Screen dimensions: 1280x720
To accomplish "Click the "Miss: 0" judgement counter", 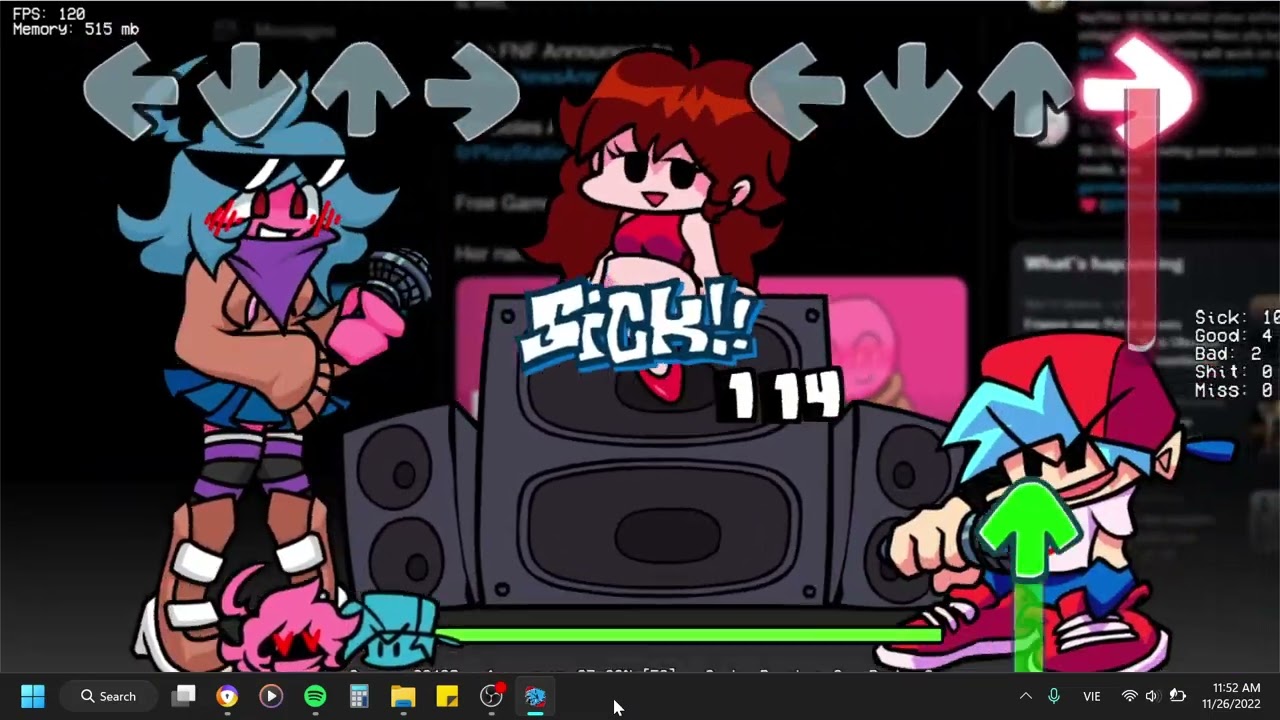I will (1234, 391).
